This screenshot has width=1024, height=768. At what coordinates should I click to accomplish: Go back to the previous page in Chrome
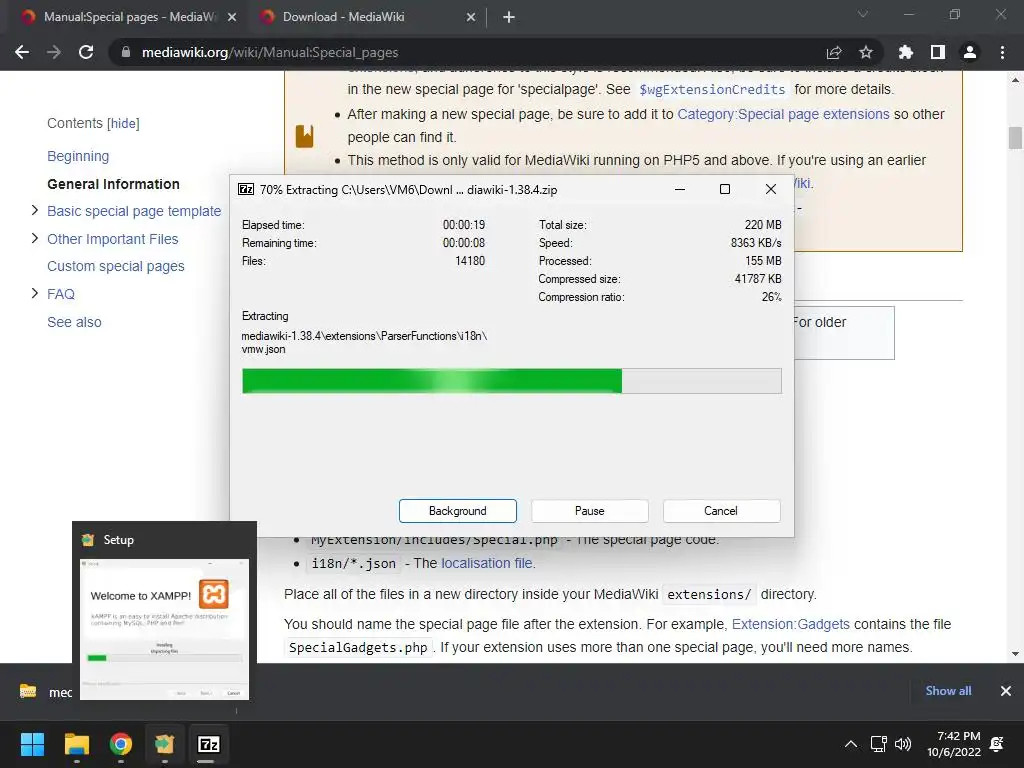[x=22, y=52]
